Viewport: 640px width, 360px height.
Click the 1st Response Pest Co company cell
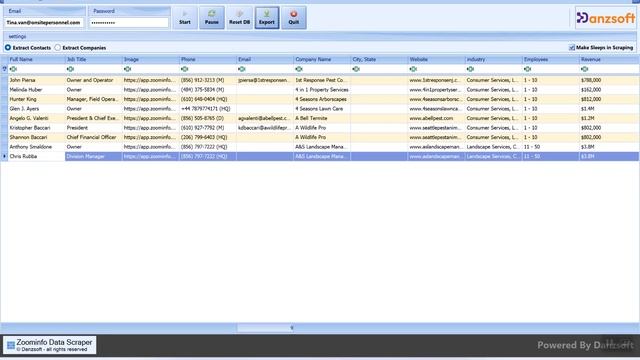pyautogui.click(x=322, y=80)
